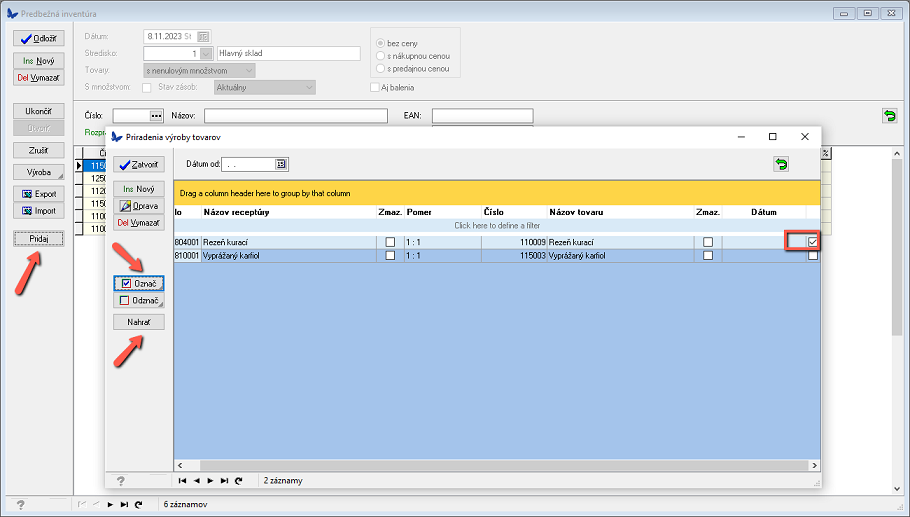
Task: Toggle second Zmaz. checkbox in Rezeň kurací row
Action: click(708, 242)
